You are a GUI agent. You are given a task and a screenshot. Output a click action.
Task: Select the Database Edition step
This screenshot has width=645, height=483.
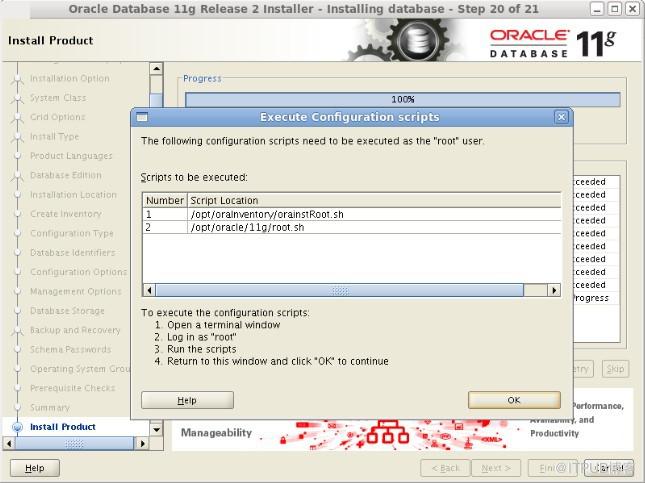coord(66,175)
